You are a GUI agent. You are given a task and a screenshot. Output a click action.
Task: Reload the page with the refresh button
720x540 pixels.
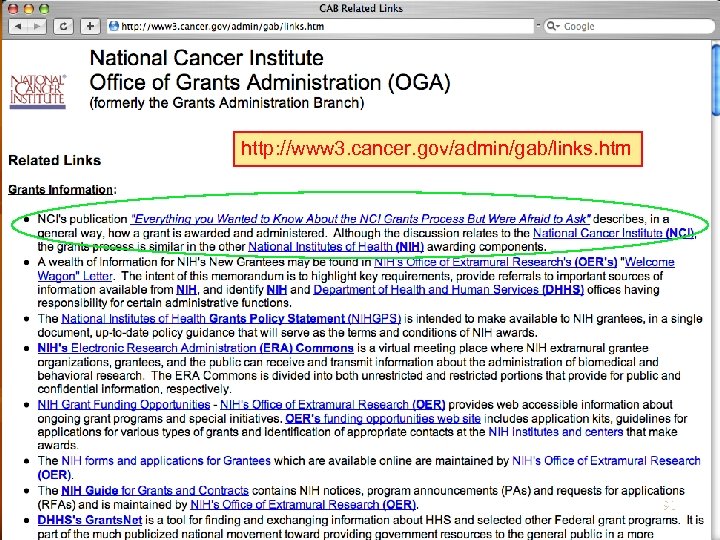coord(63,26)
